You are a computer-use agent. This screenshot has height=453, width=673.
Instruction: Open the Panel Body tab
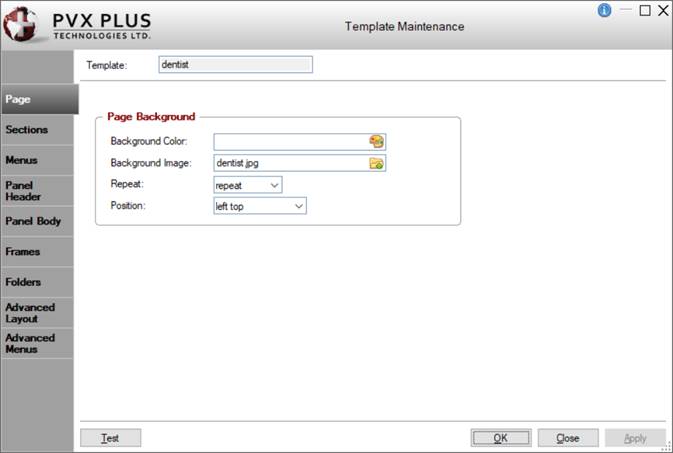[37, 221]
